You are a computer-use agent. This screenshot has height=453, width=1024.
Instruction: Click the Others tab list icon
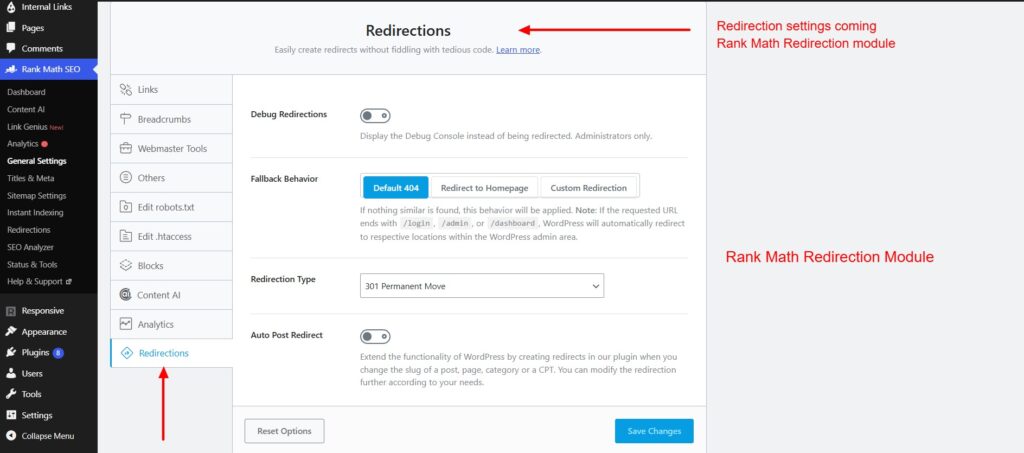(126, 178)
